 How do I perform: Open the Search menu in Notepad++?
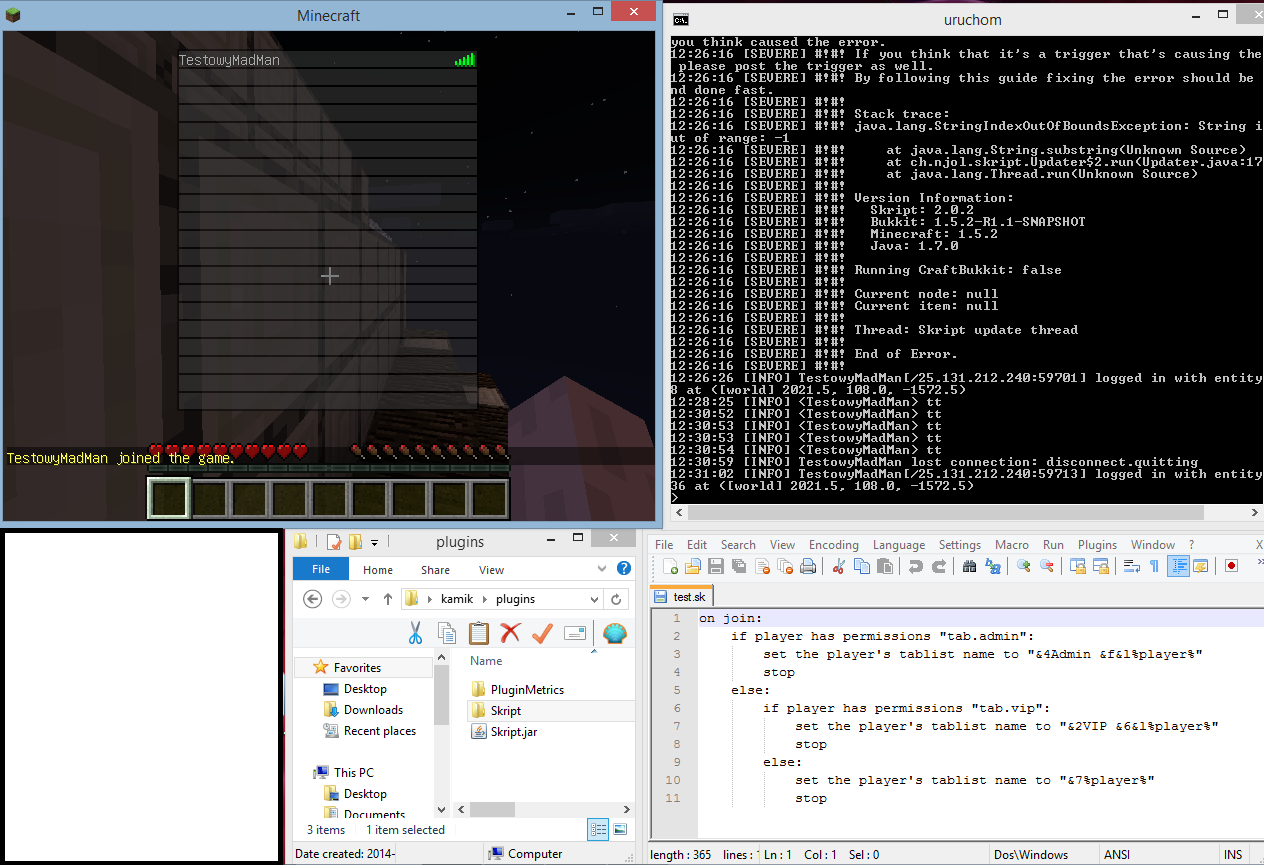[x=738, y=545]
